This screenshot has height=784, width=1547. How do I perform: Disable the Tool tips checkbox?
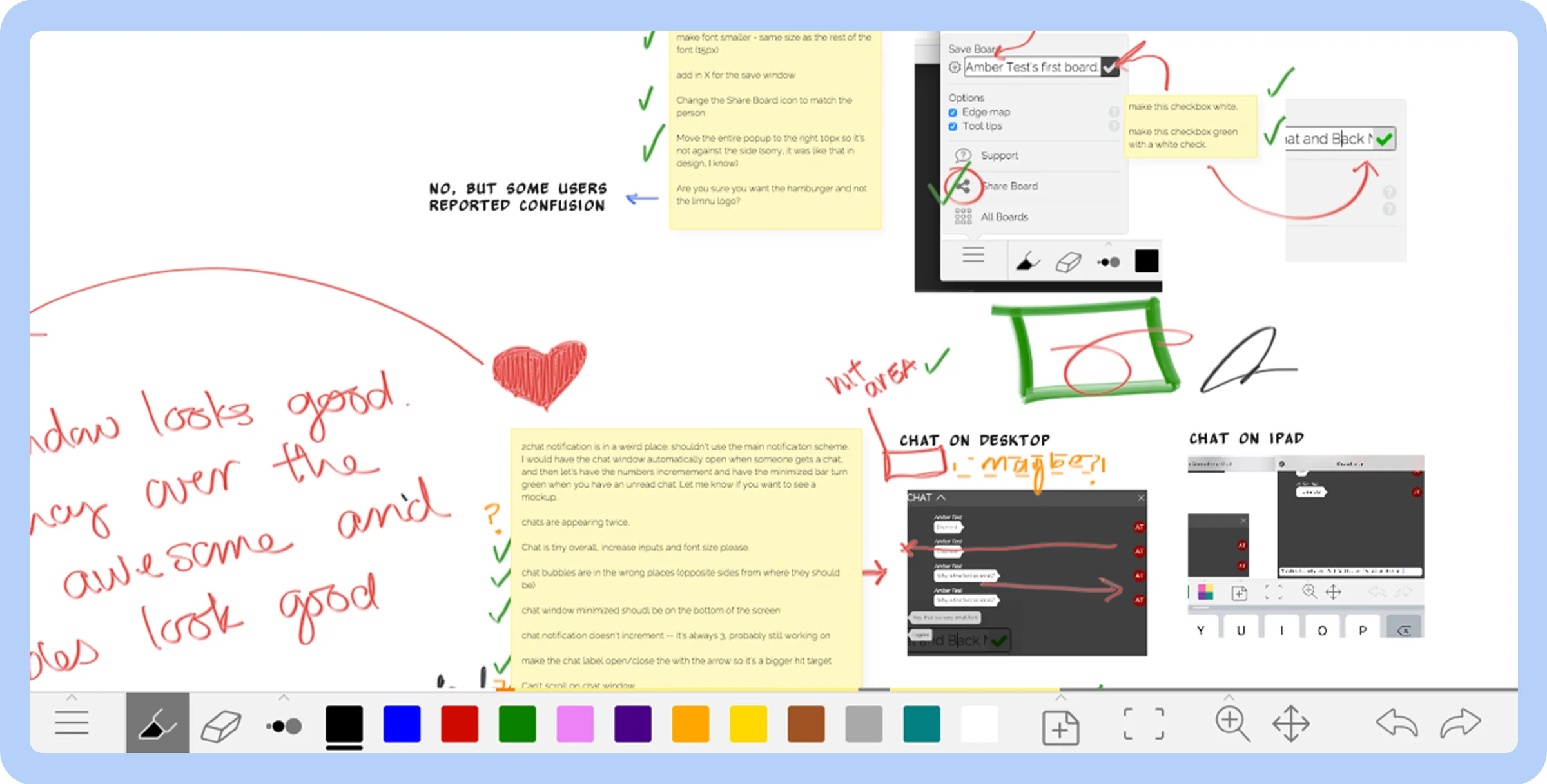tap(953, 126)
